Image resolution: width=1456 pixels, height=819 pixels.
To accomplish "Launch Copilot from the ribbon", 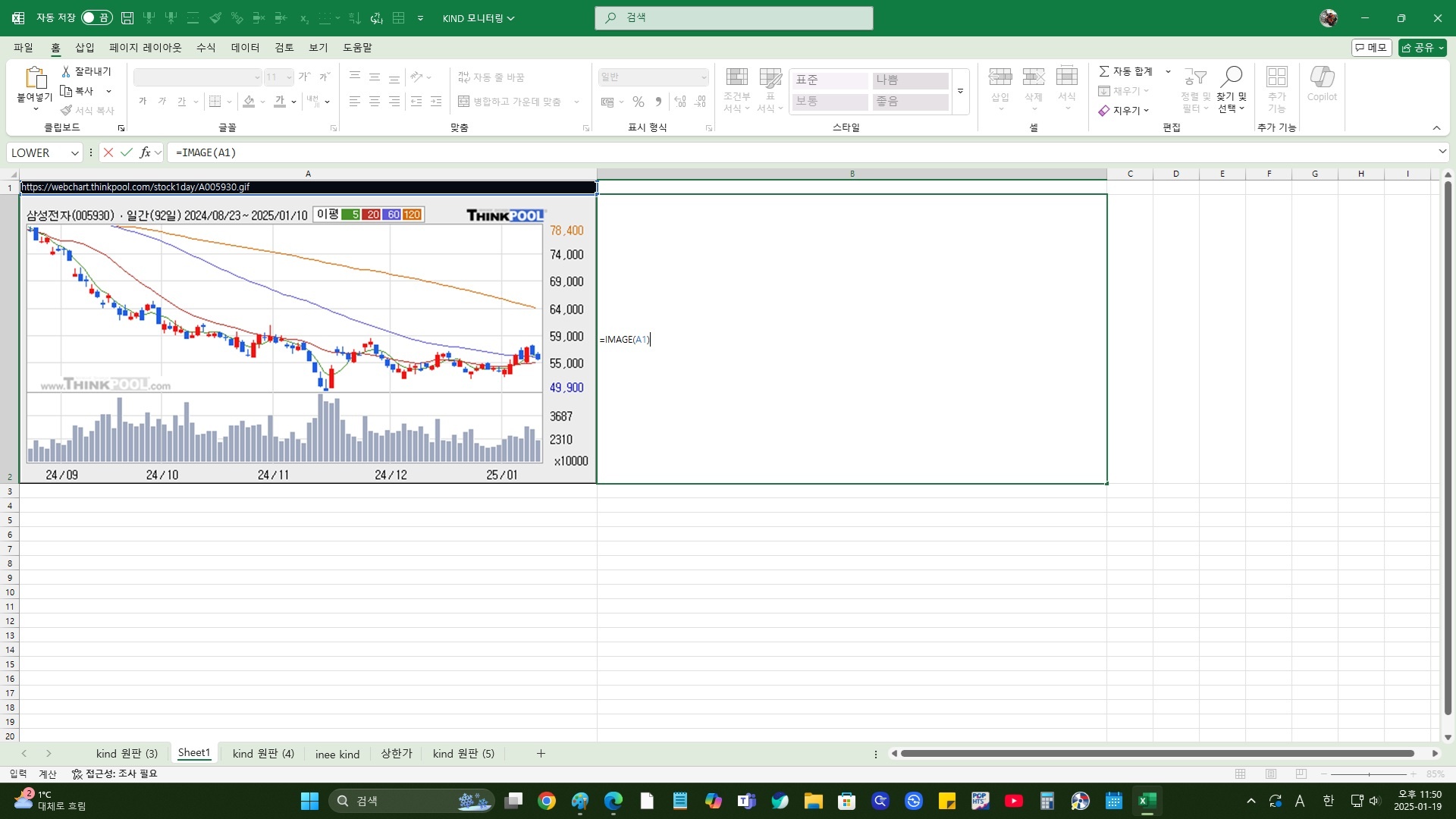I will [1322, 84].
